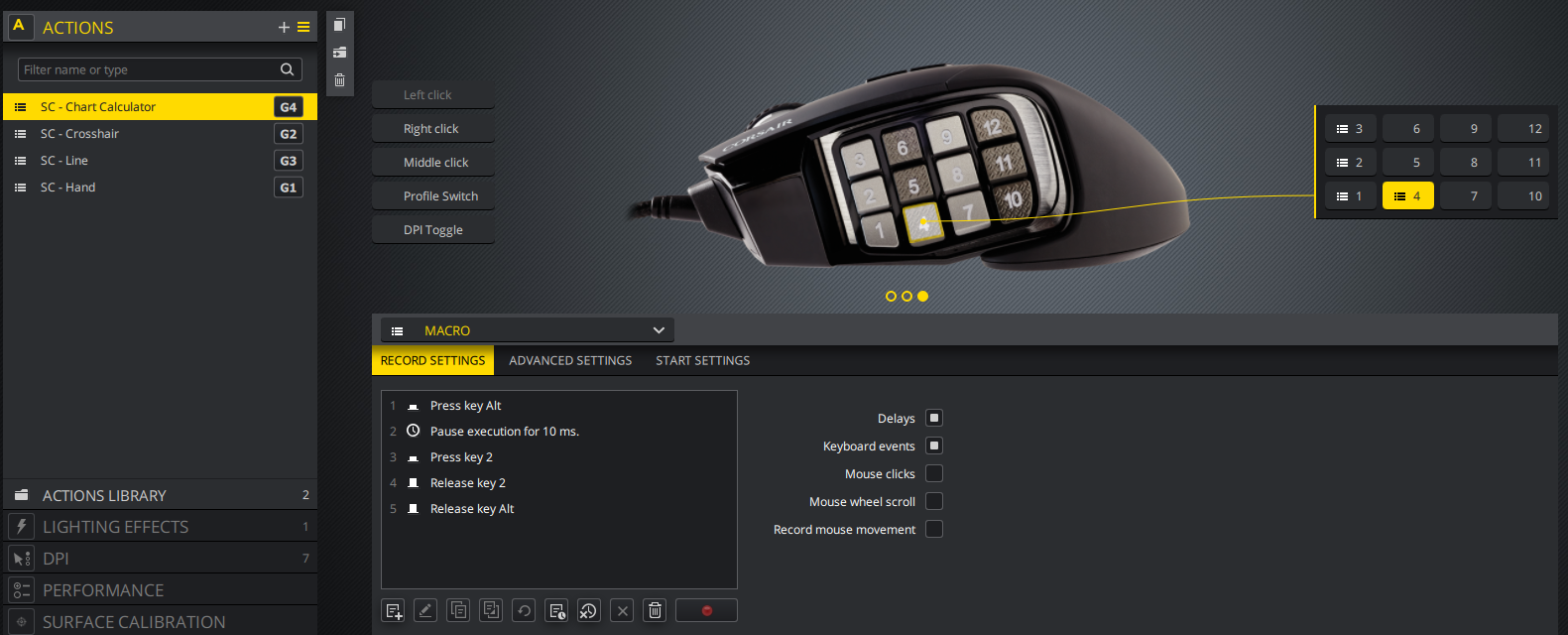Click the undo arrow icon in the macro toolbar

[x=524, y=610]
